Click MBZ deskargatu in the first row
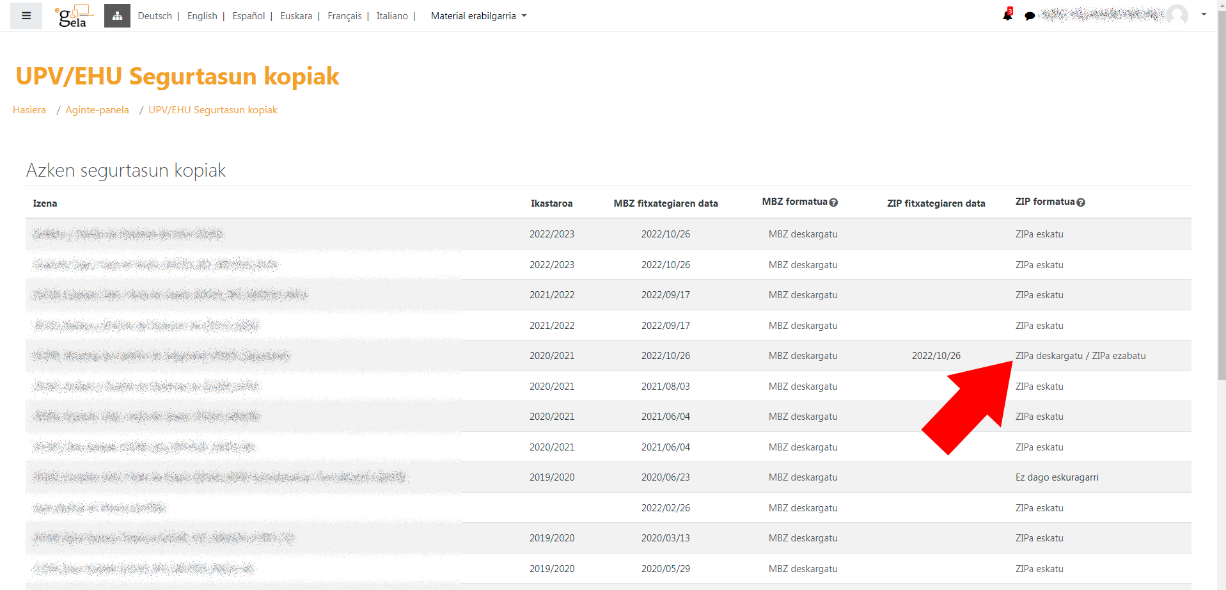 point(802,234)
